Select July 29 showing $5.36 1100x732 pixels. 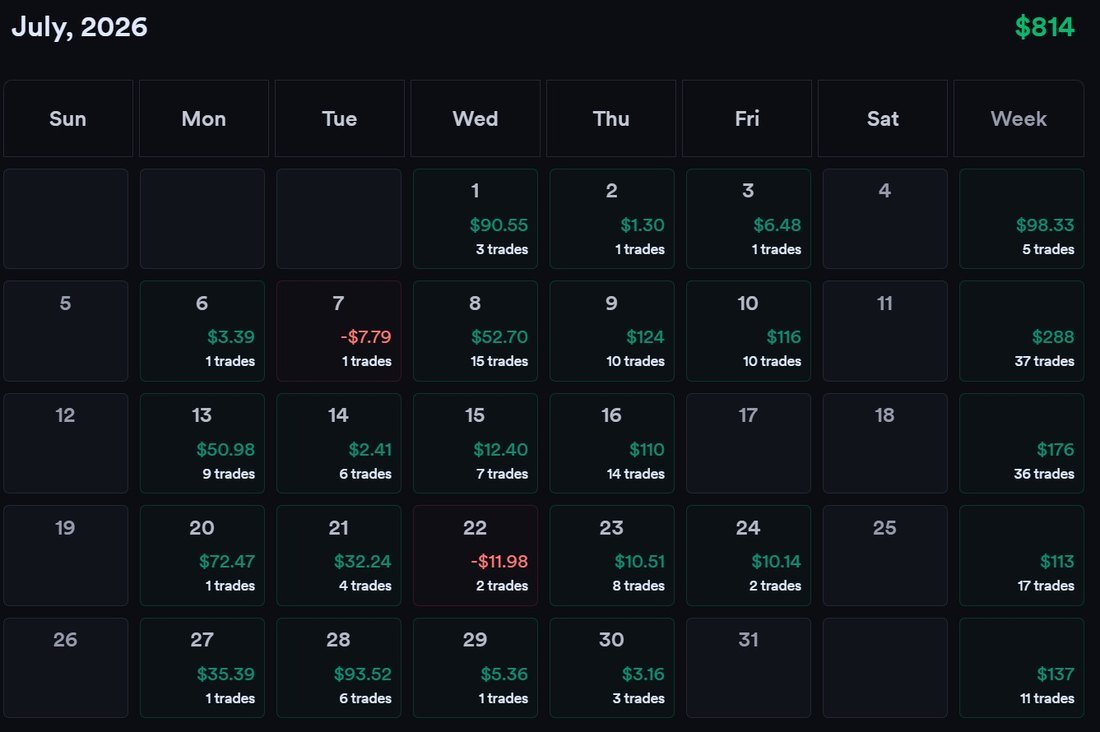pos(475,667)
